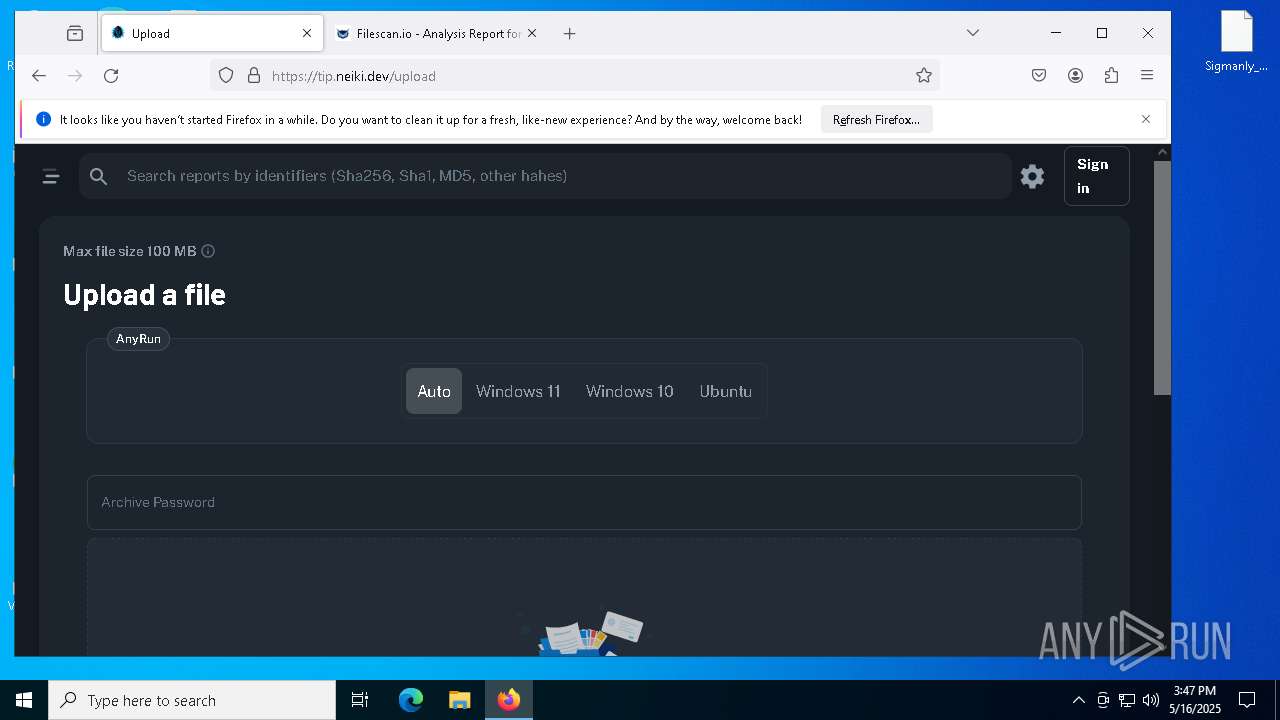Click the taskbar search box

tap(192, 700)
